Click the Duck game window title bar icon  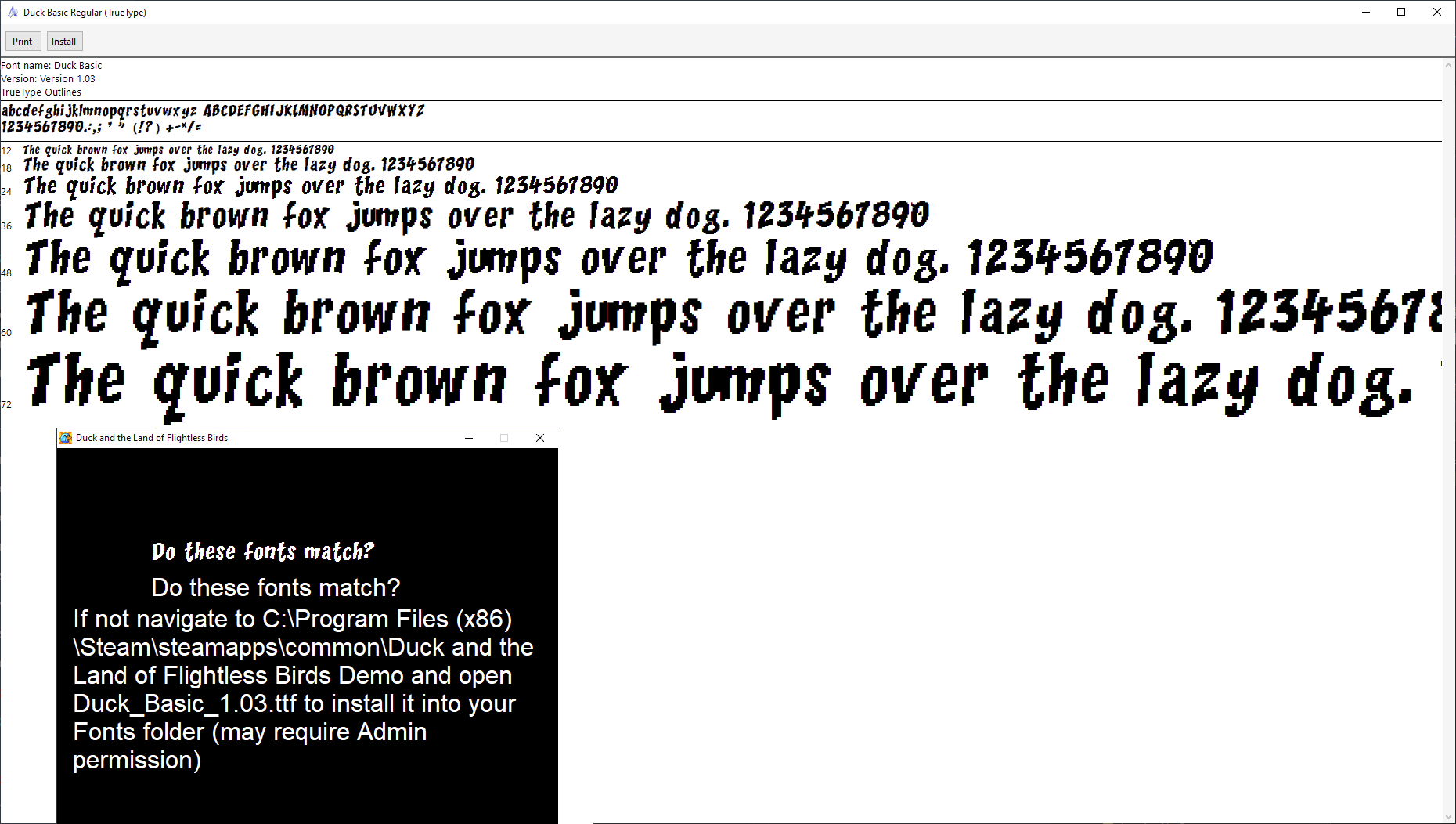(66, 438)
